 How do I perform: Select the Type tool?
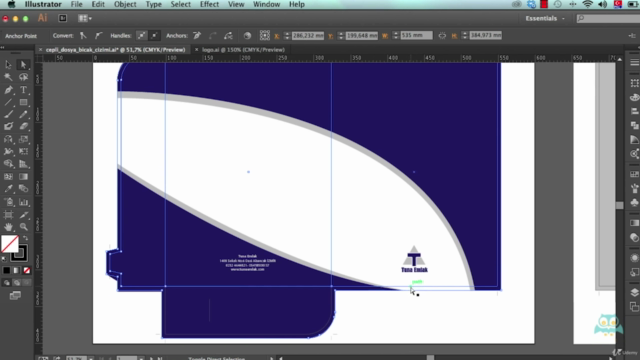[x=23, y=90]
